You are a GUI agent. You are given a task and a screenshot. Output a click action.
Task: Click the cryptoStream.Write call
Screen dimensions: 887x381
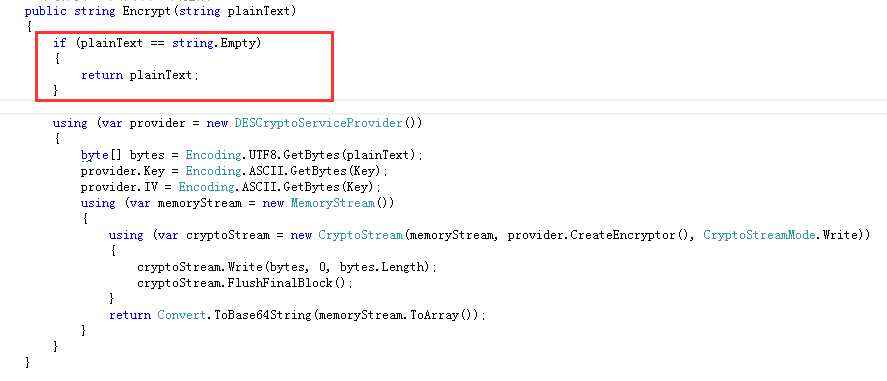point(201,267)
